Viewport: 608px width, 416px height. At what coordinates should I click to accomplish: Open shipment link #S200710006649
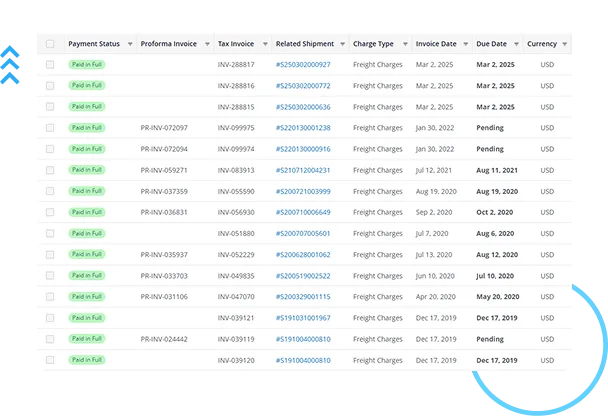[x=303, y=212]
